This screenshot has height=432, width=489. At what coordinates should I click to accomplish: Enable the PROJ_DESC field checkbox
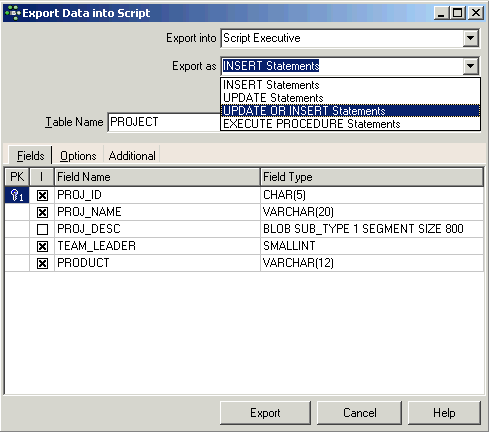click(x=42, y=229)
